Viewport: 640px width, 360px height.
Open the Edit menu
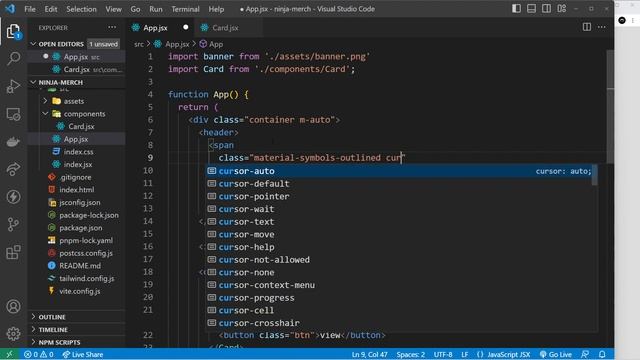tap(51, 9)
